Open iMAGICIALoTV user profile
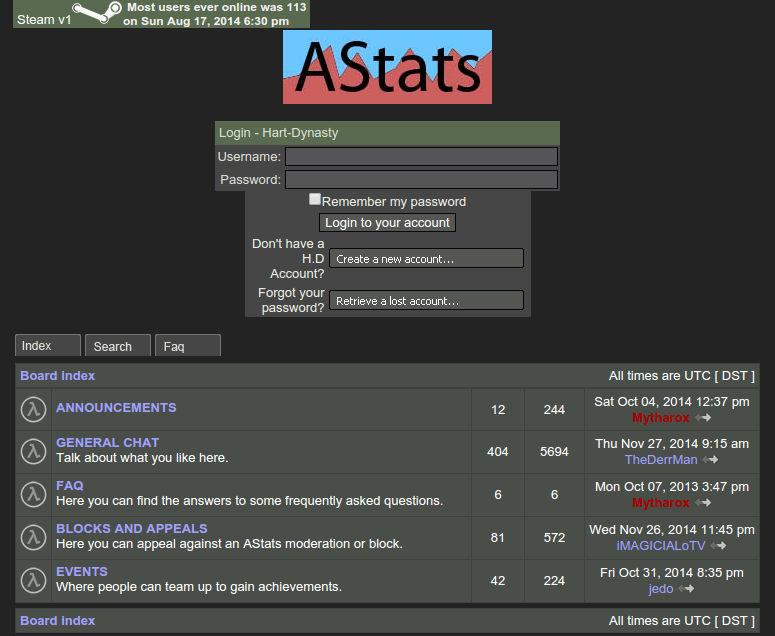 click(x=661, y=546)
